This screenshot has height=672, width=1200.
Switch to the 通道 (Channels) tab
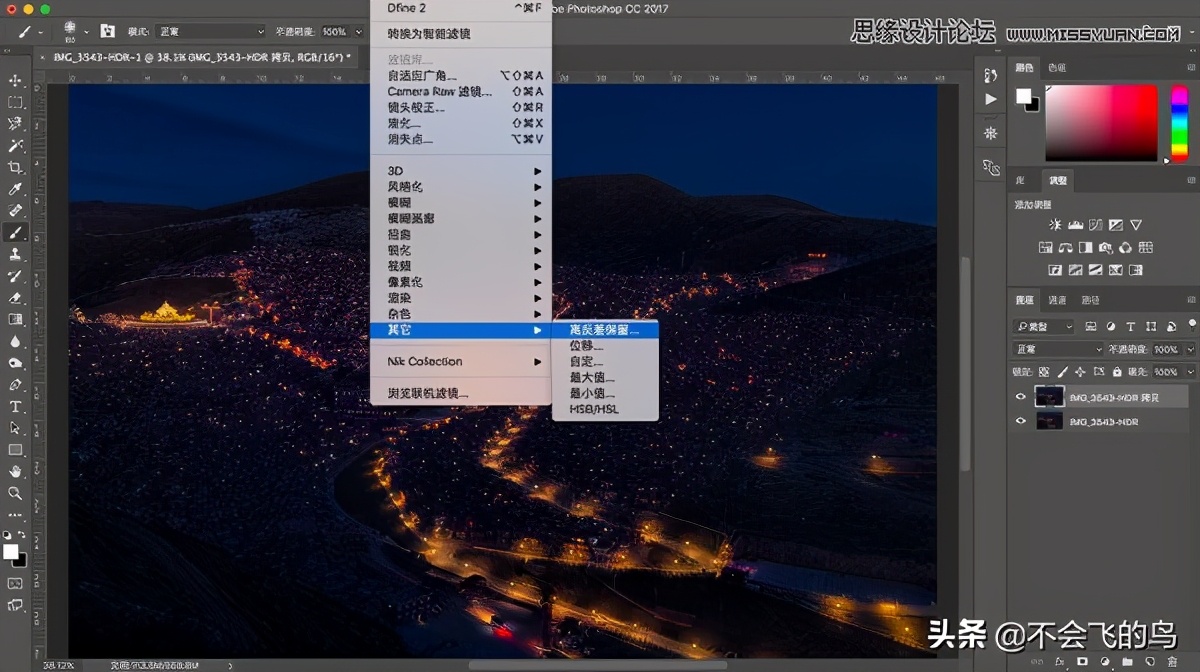pyautogui.click(x=1057, y=300)
